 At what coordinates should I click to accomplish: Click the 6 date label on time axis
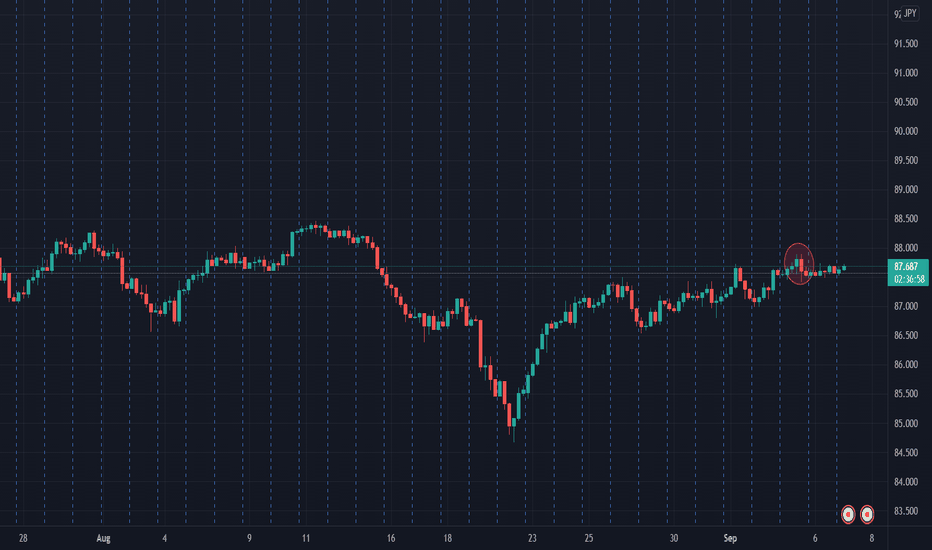(815, 538)
